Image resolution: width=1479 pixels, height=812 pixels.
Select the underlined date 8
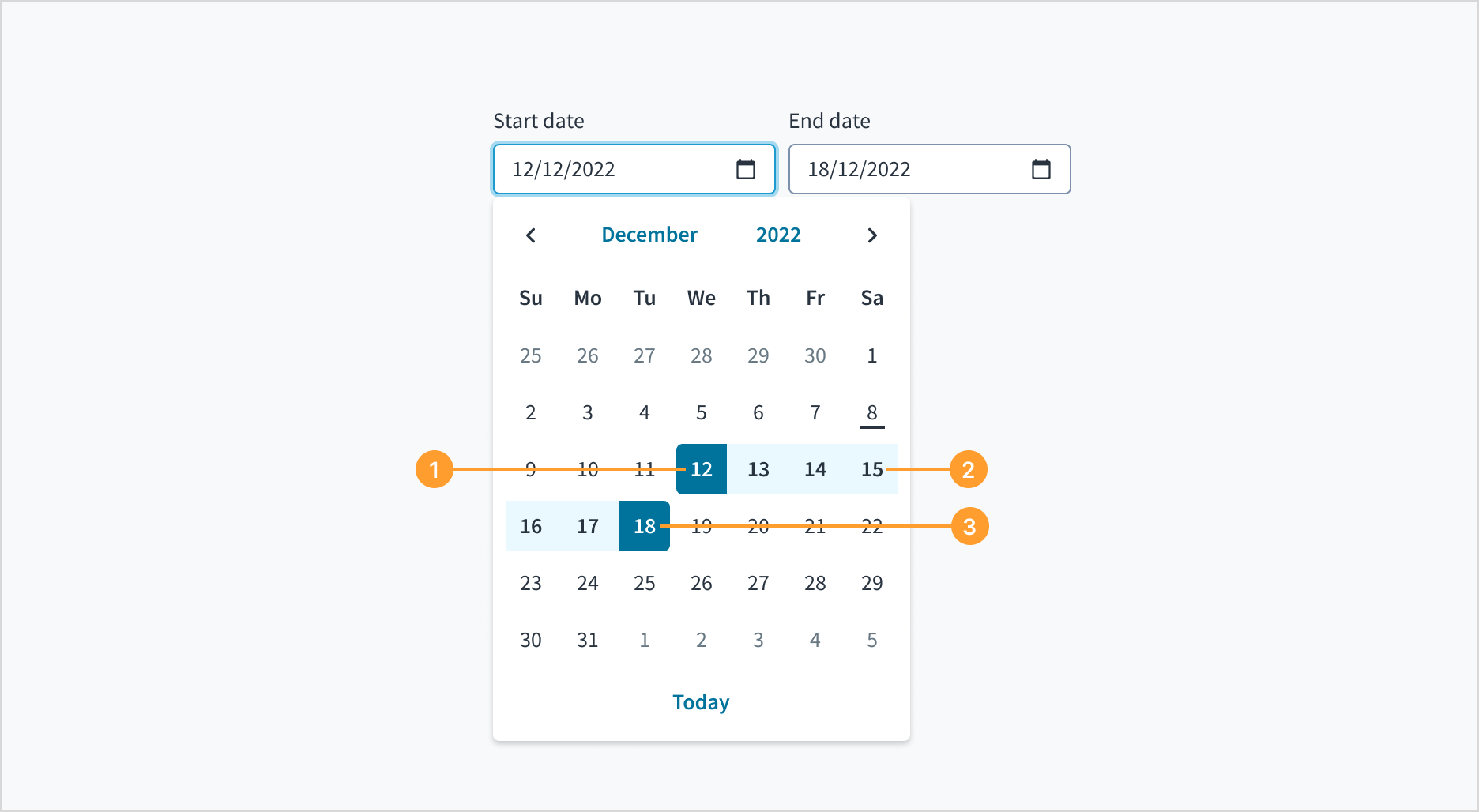(871, 412)
